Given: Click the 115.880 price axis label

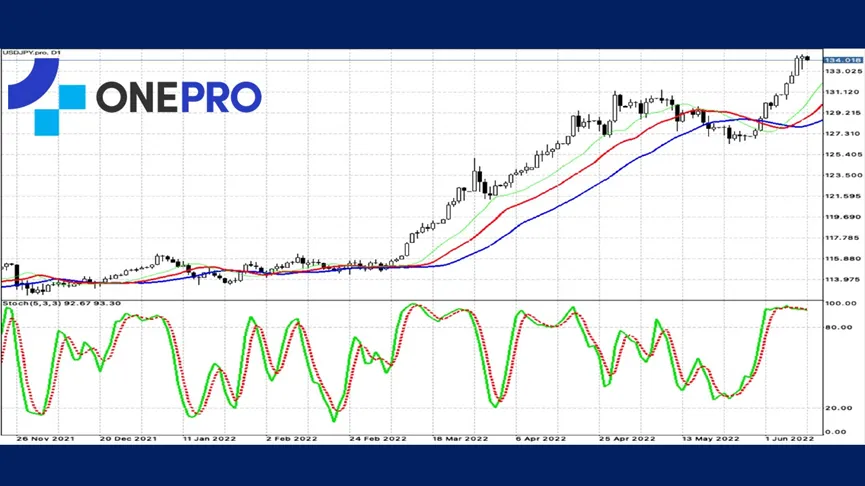Looking at the screenshot, I should coord(843,258).
